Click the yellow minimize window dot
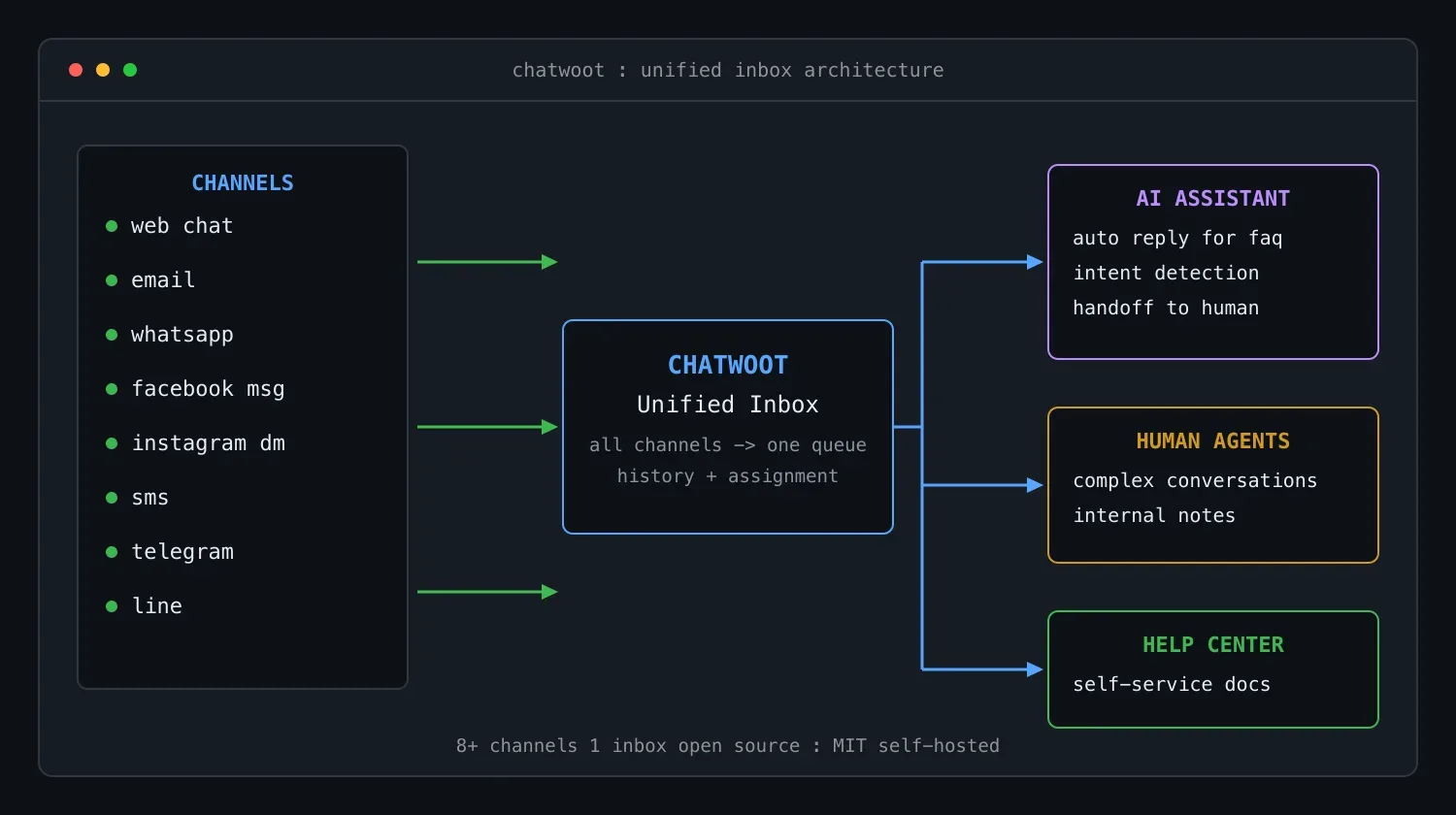The width and height of the screenshot is (1456, 815). (x=103, y=70)
